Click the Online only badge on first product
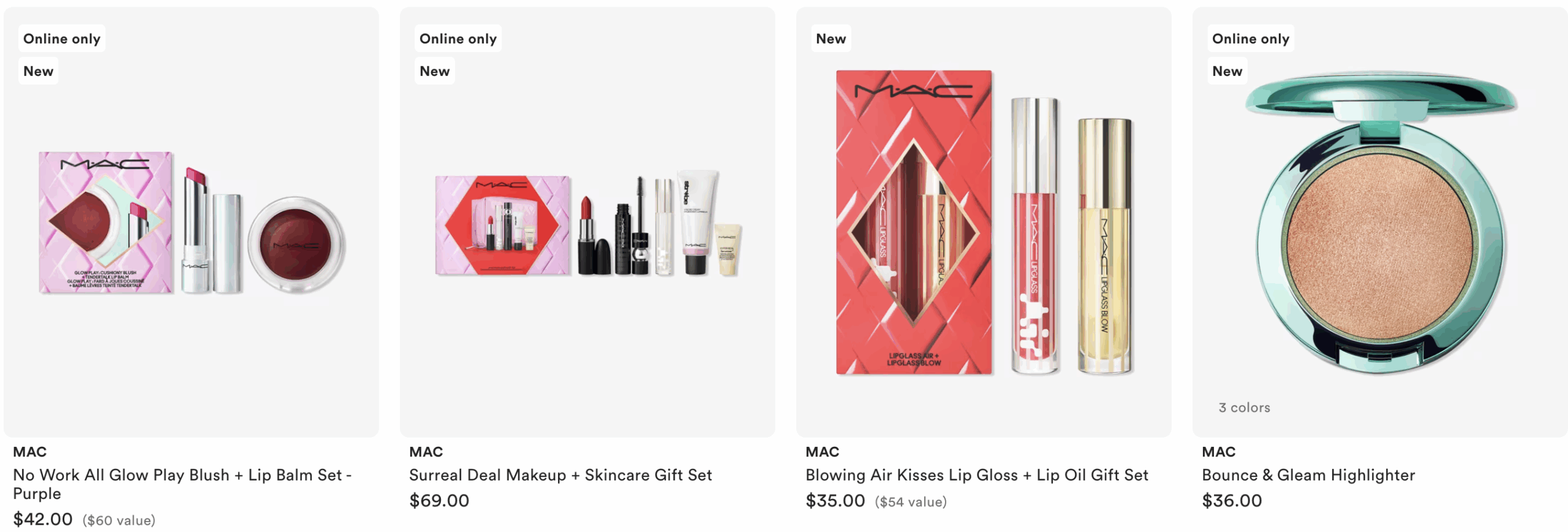 click(62, 39)
